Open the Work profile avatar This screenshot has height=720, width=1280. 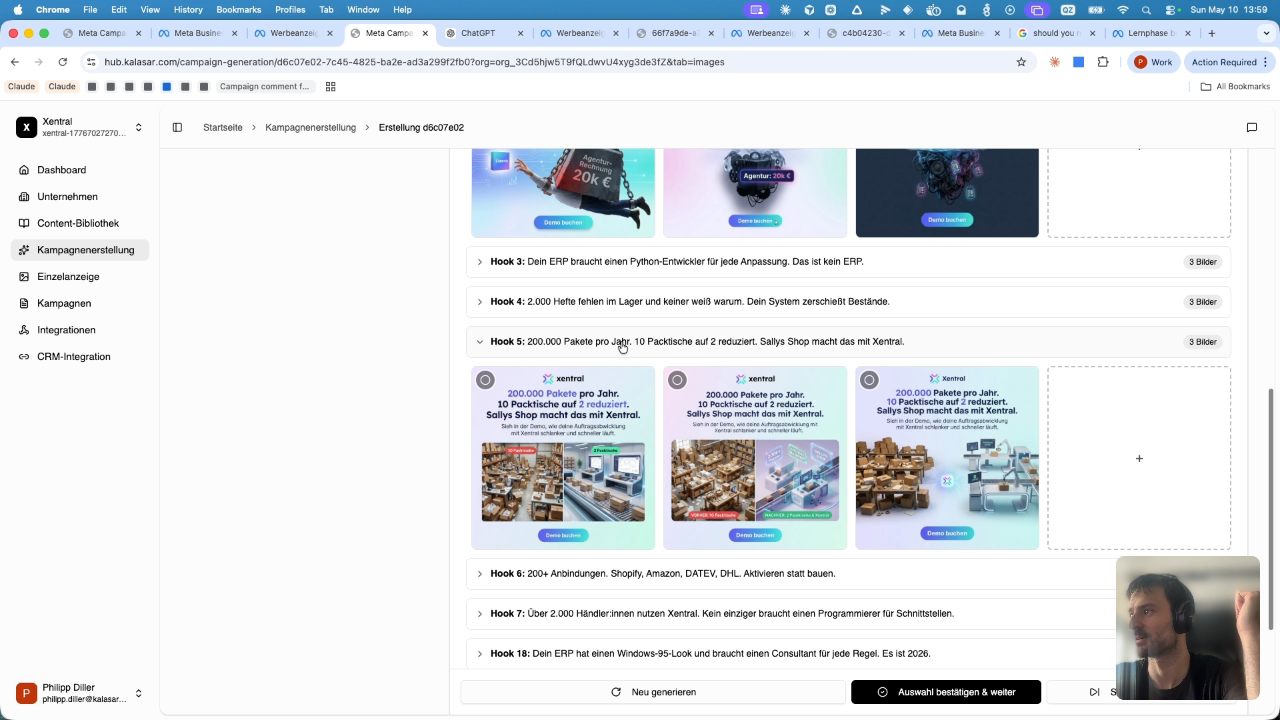(1153, 62)
